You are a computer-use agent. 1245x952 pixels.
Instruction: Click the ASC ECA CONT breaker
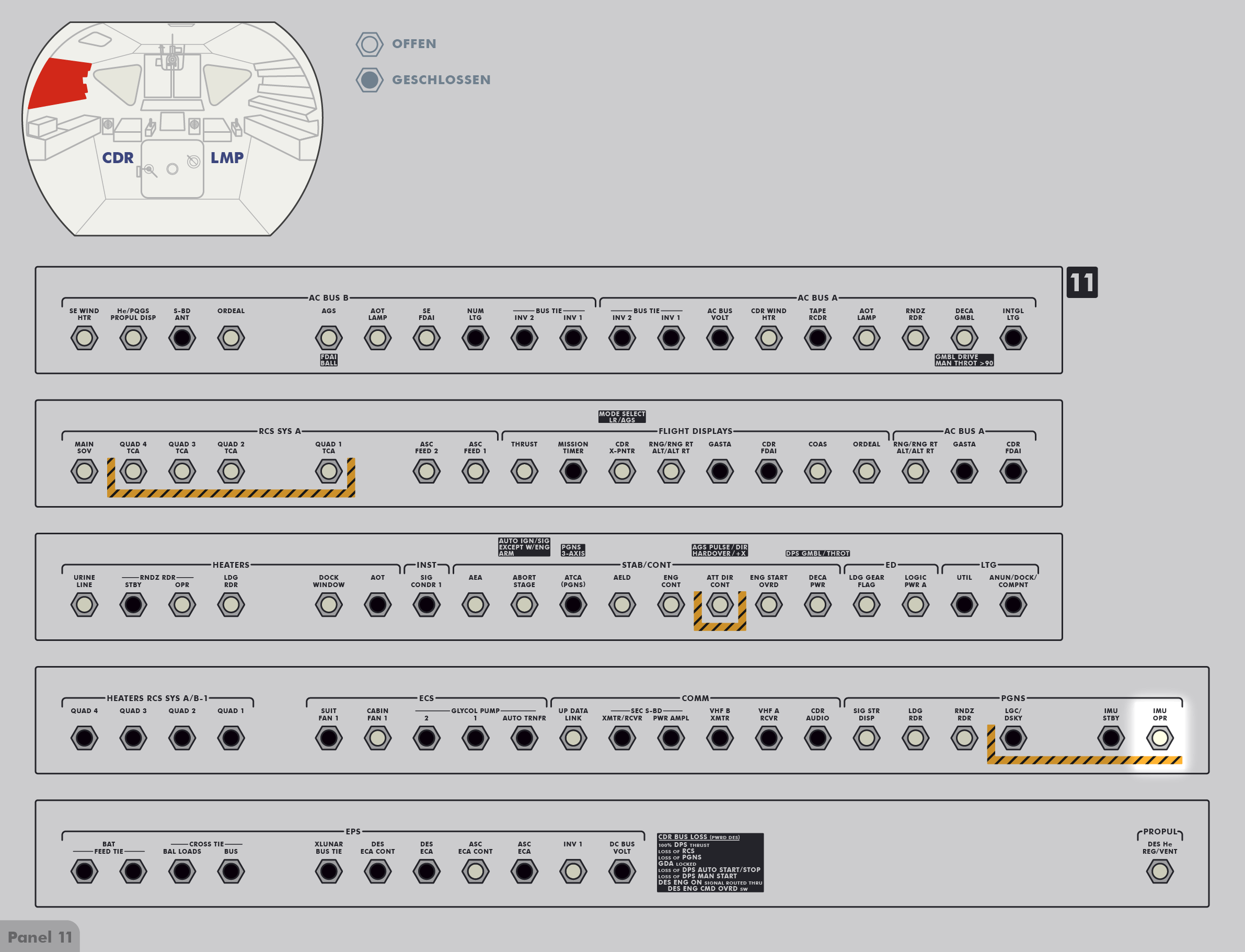pyautogui.click(x=475, y=871)
